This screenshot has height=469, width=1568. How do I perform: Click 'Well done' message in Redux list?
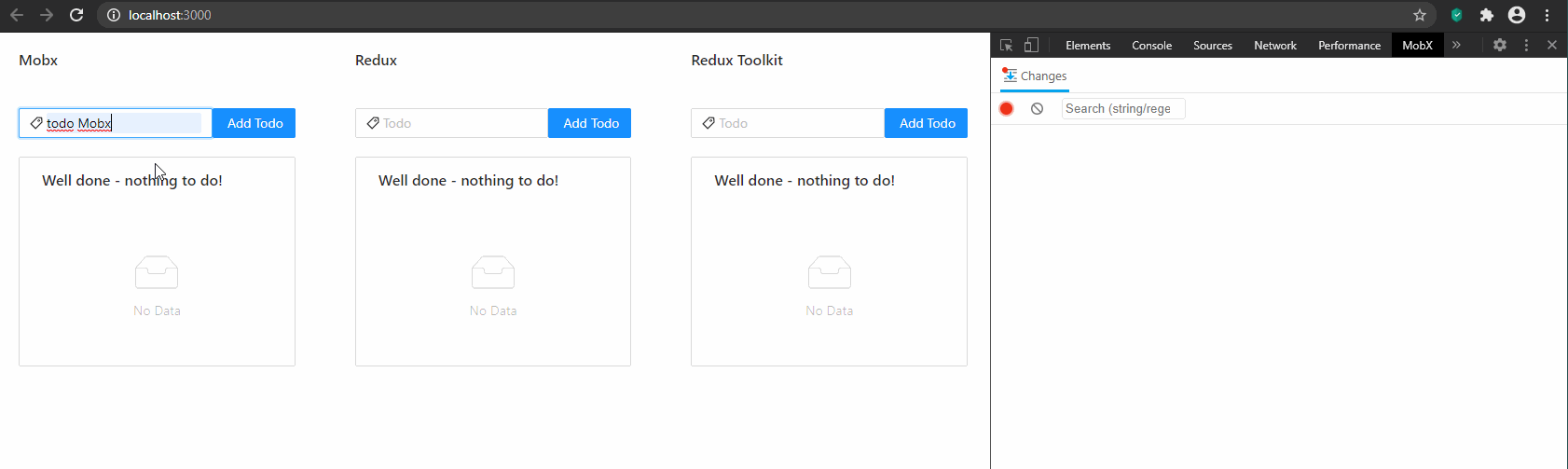coord(468,181)
